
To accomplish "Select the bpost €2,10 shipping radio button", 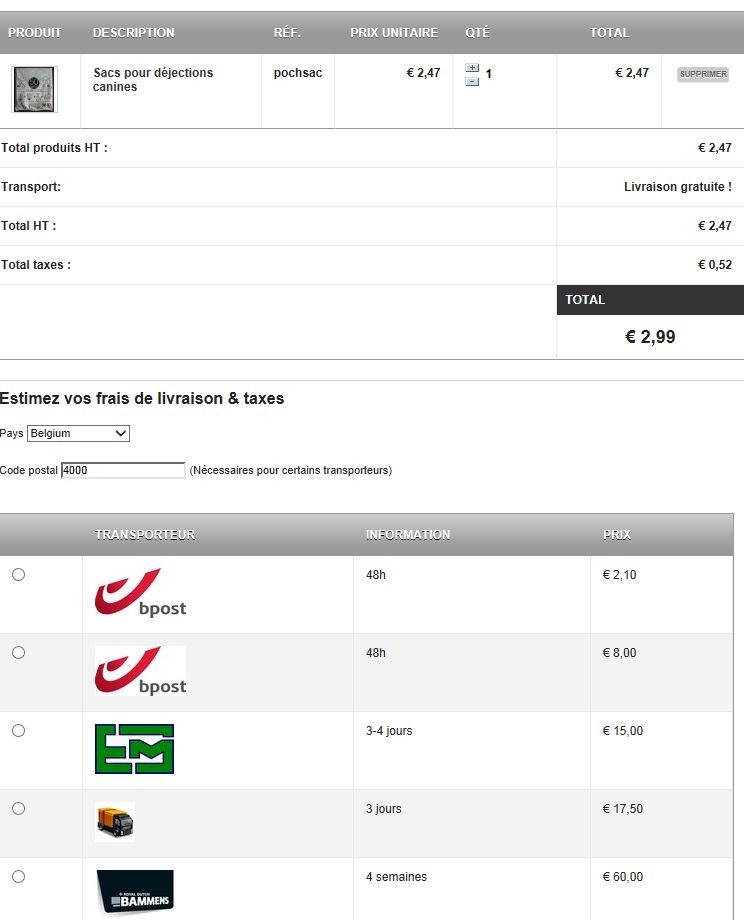I will click(18, 575).
